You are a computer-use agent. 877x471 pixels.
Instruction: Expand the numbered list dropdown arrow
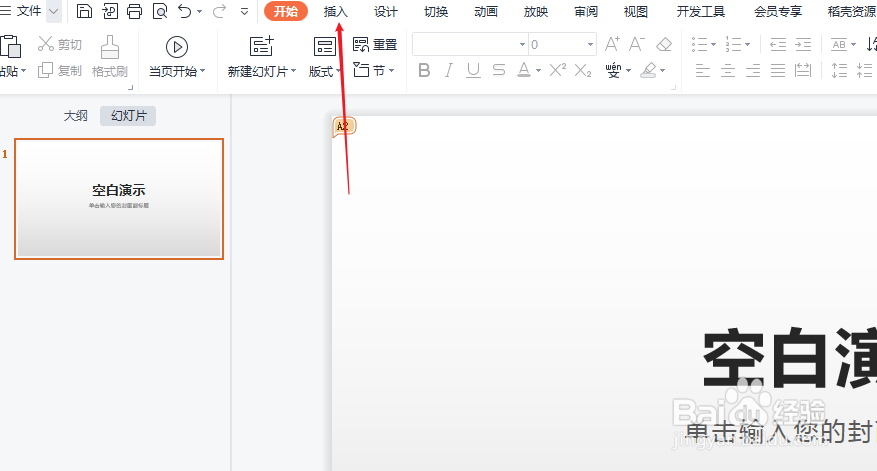(748, 45)
